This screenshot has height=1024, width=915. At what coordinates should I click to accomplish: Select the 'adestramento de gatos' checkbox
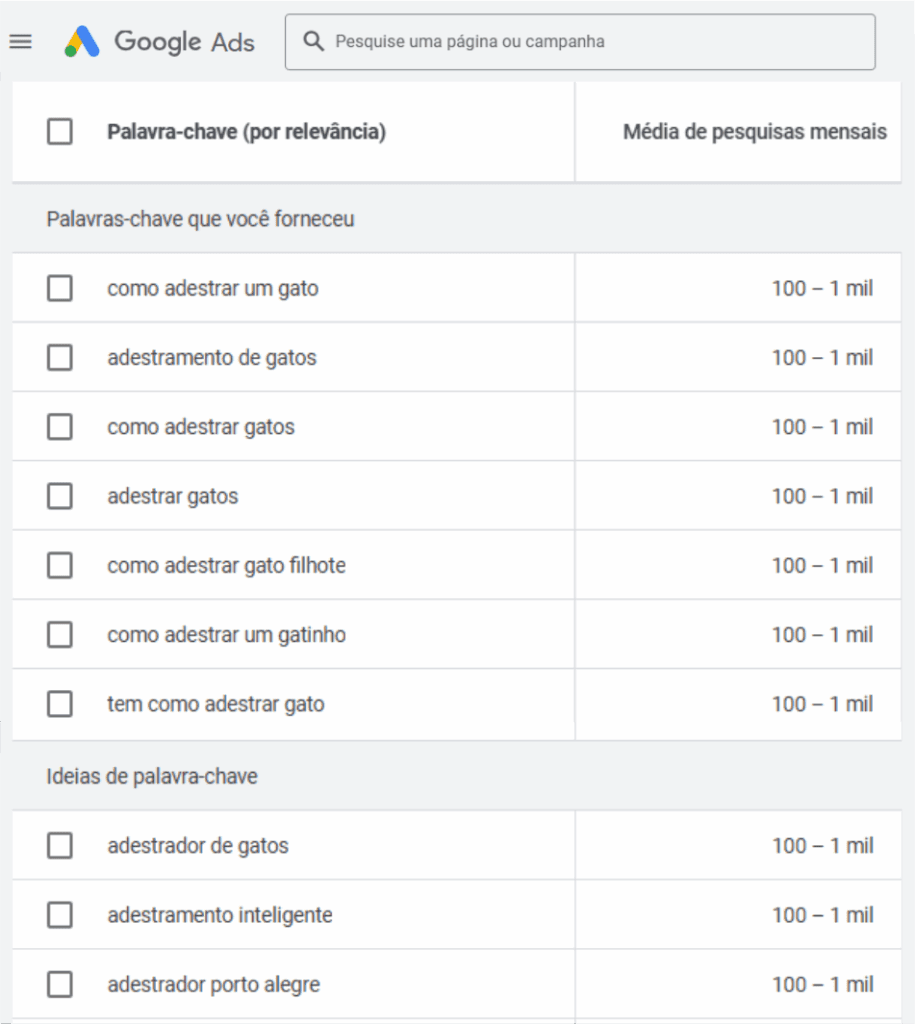[60, 358]
